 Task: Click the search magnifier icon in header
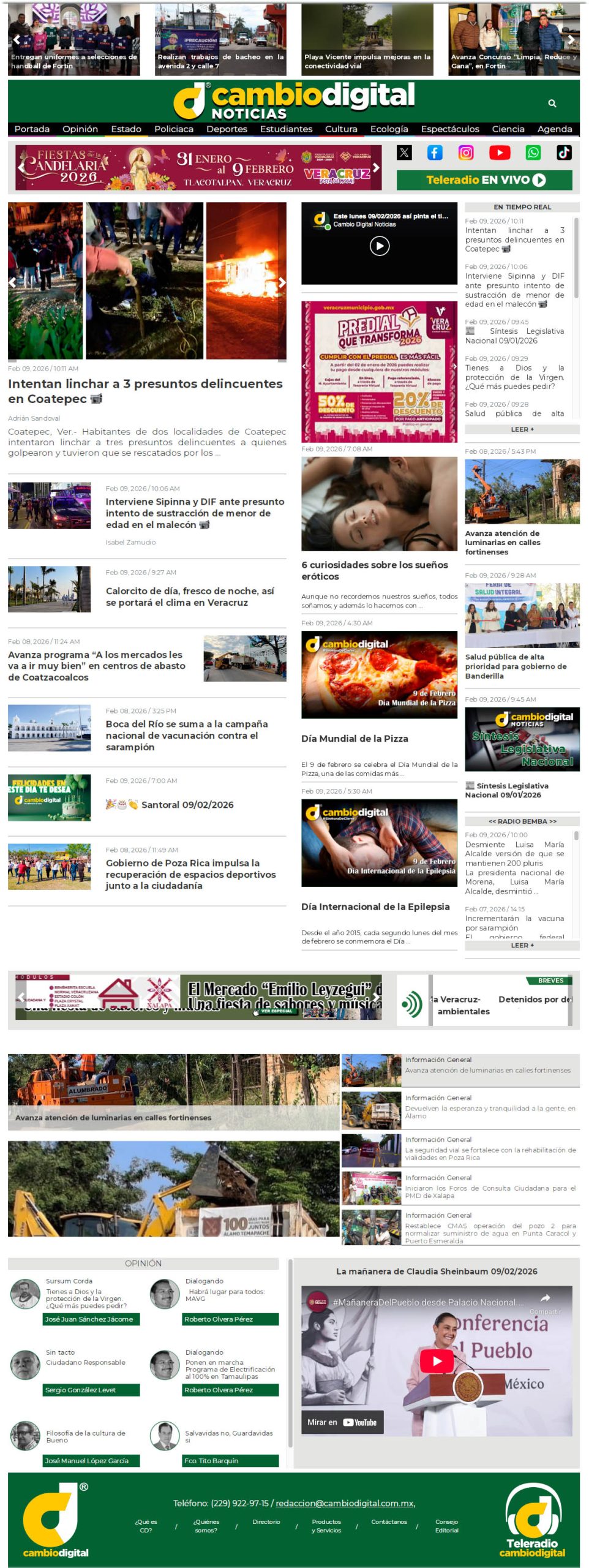(x=552, y=104)
